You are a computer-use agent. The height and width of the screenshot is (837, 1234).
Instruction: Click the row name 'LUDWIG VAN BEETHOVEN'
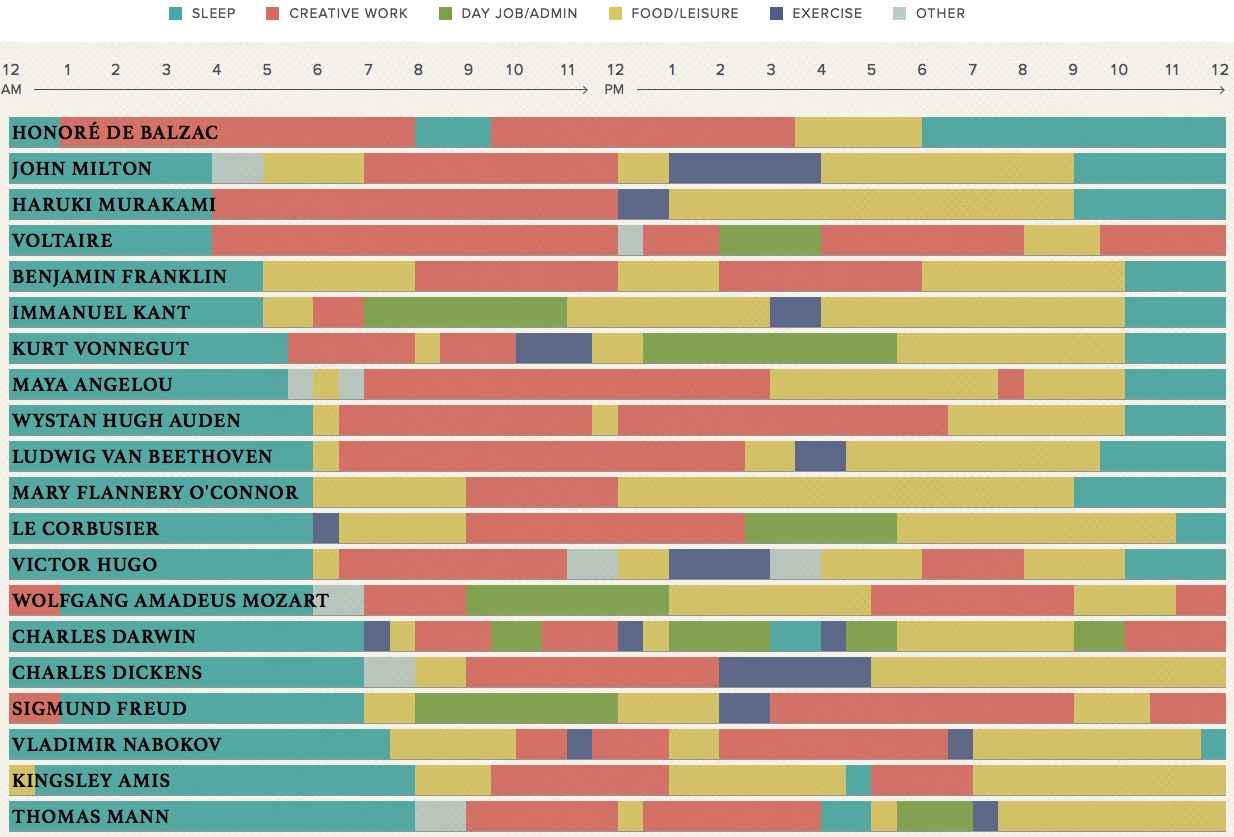coord(142,456)
